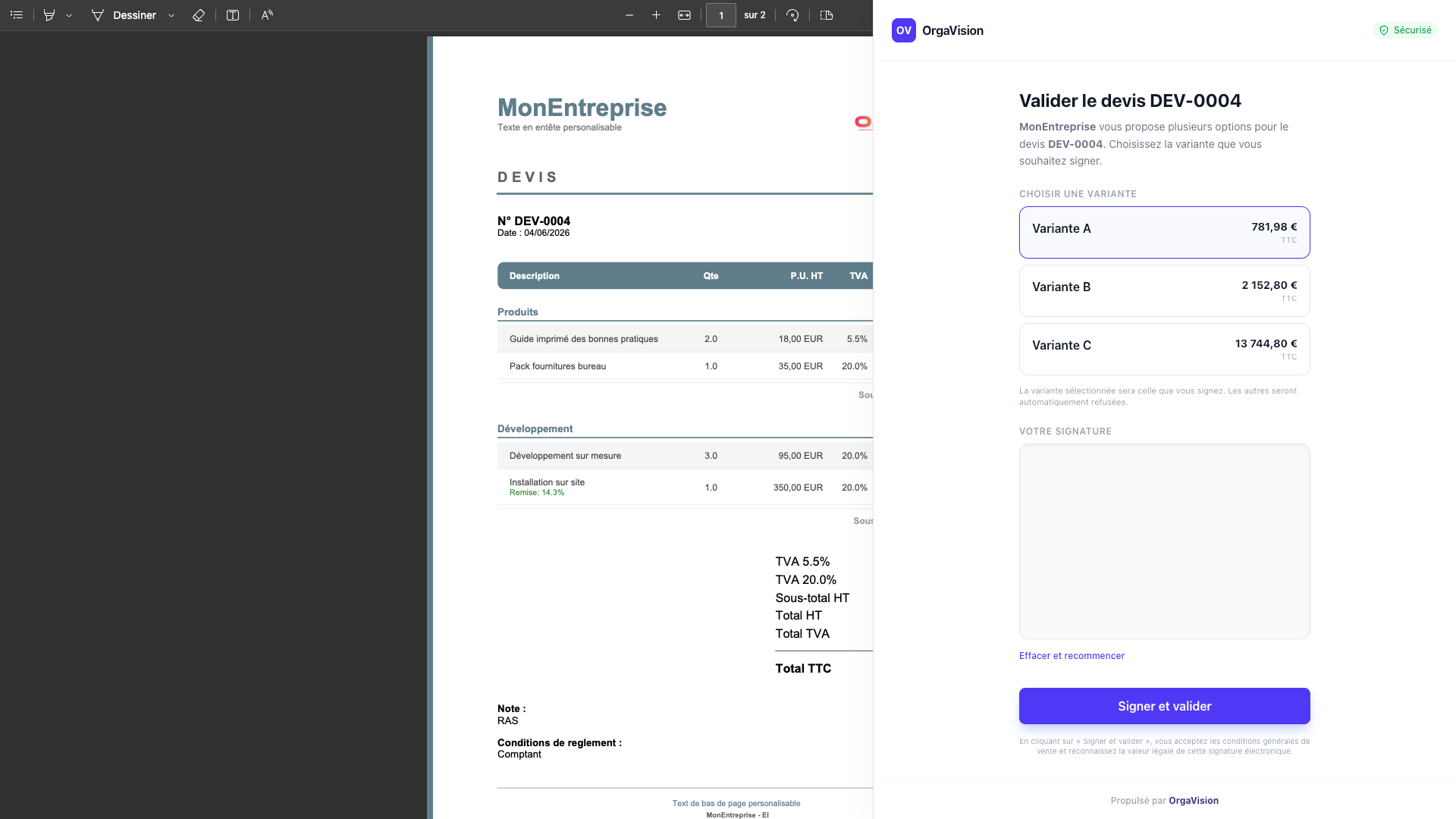Switch the page view layout icon
Screen dimensions: 1456x819
point(827,15)
